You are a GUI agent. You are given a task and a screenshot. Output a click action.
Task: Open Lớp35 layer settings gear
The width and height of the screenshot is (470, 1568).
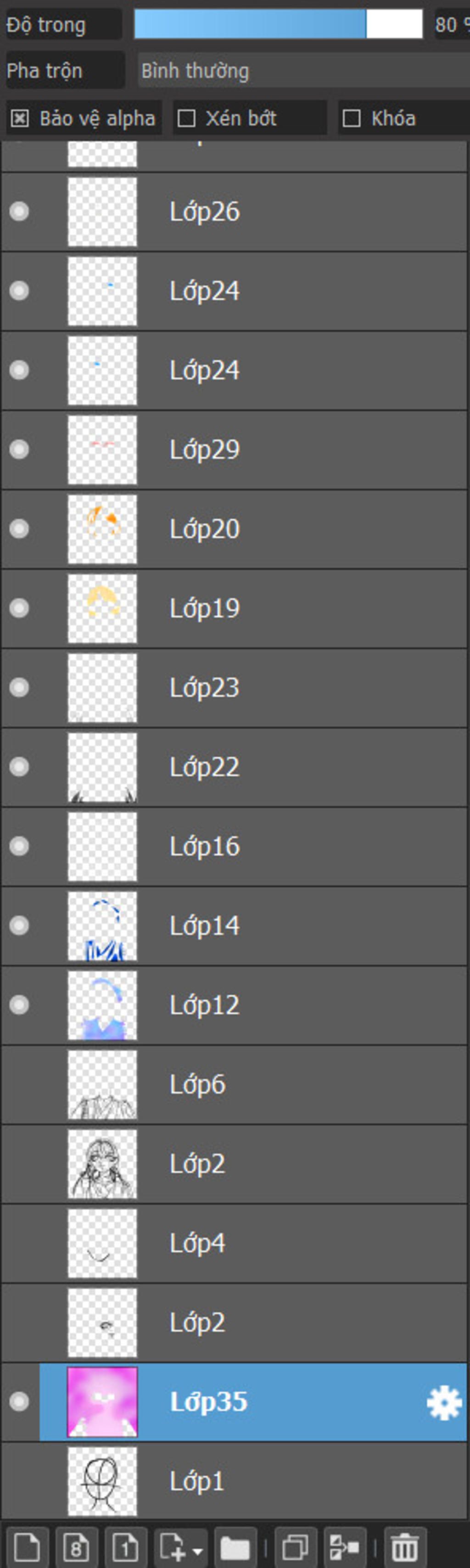(x=444, y=1402)
